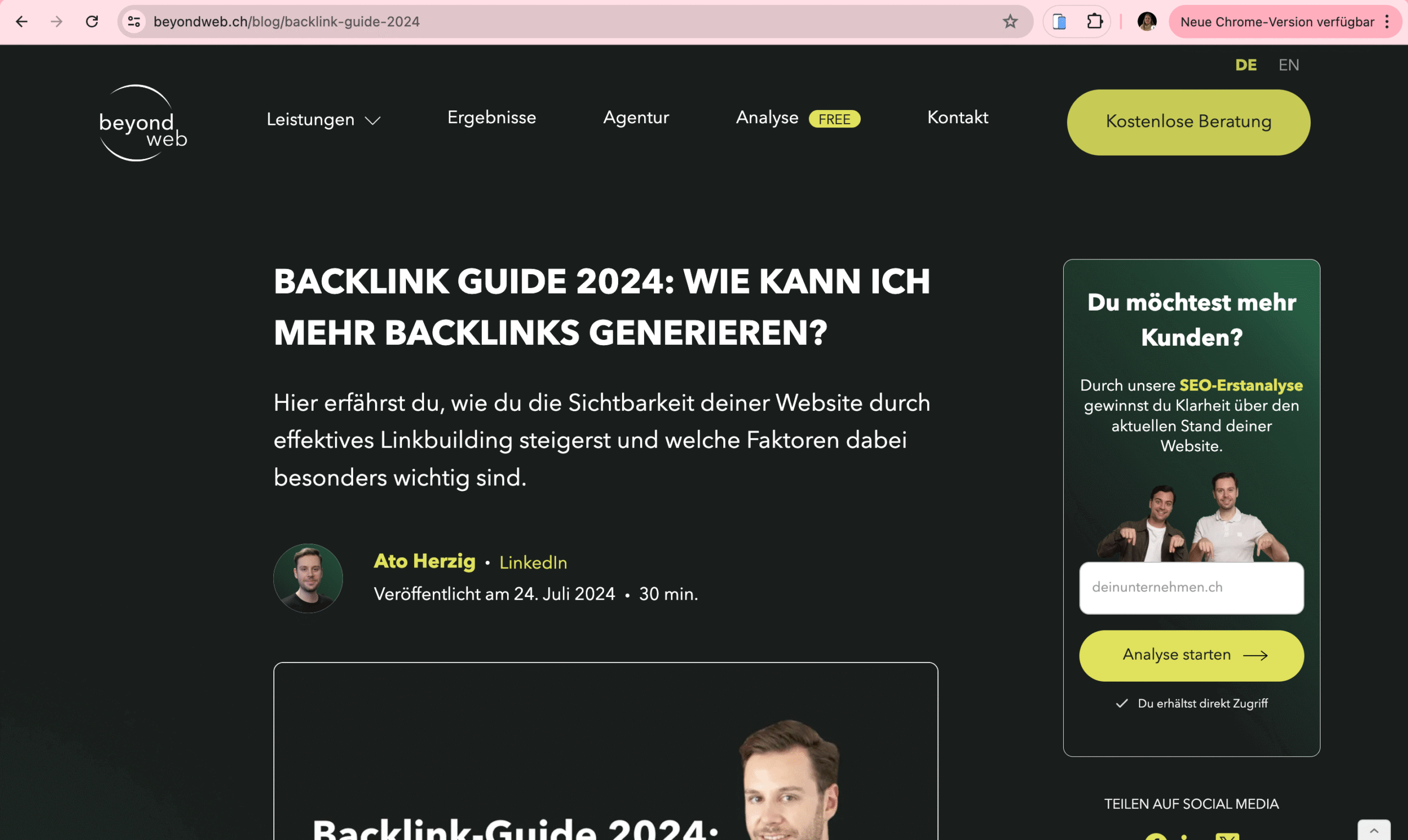Open the blue side panel extension icon
The width and height of the screenshot is (1408, 840).
tap(1059, 21)
